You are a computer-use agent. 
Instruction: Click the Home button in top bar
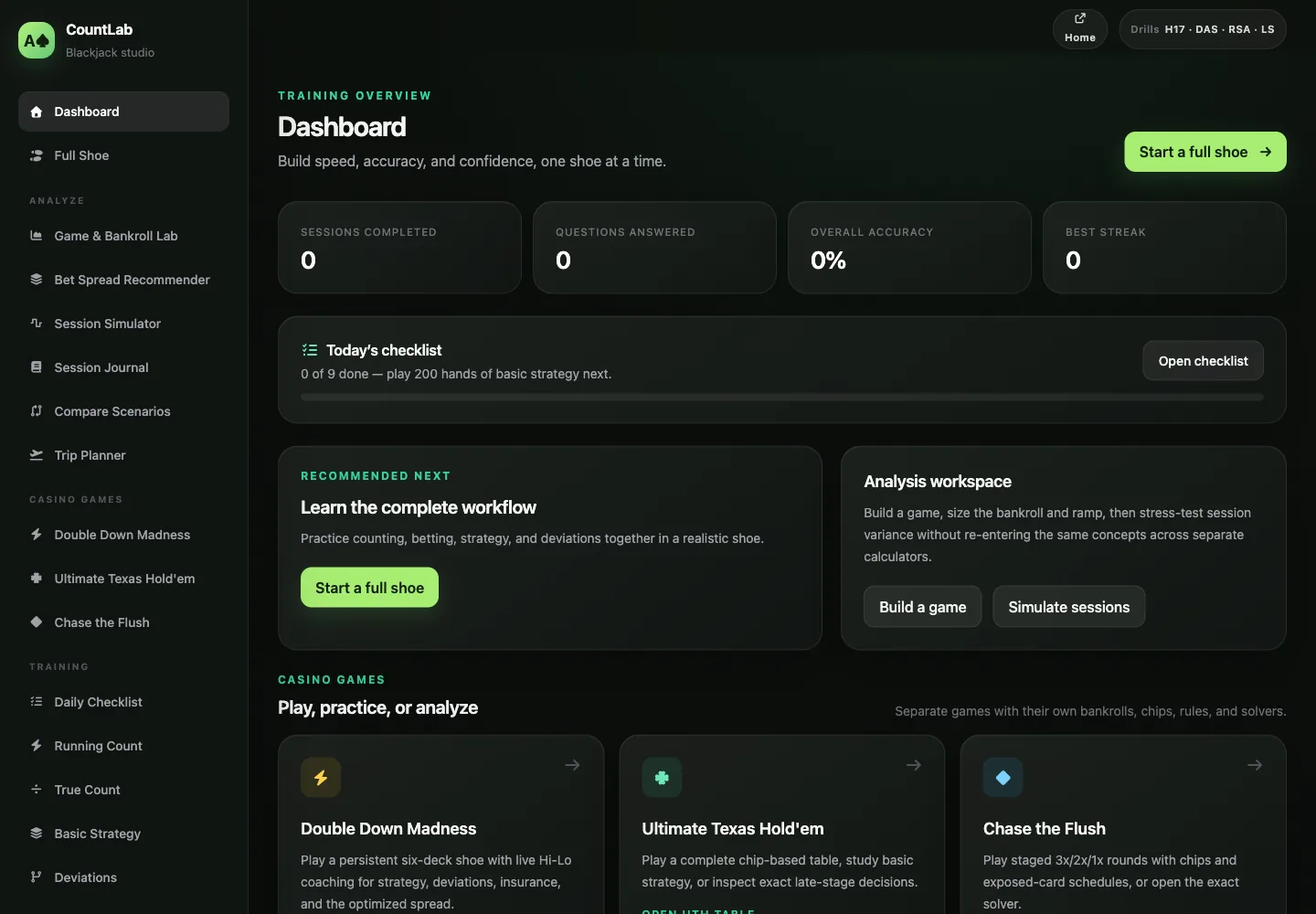click(1080, 29)
